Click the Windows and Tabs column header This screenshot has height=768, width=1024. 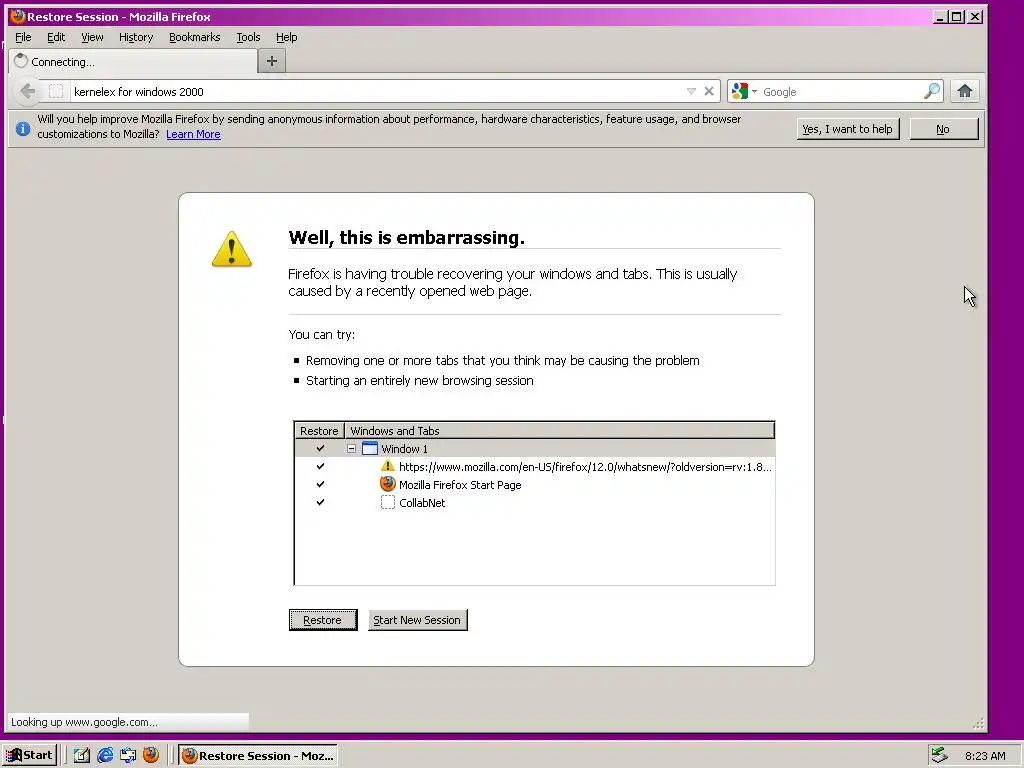click(560, 431)
